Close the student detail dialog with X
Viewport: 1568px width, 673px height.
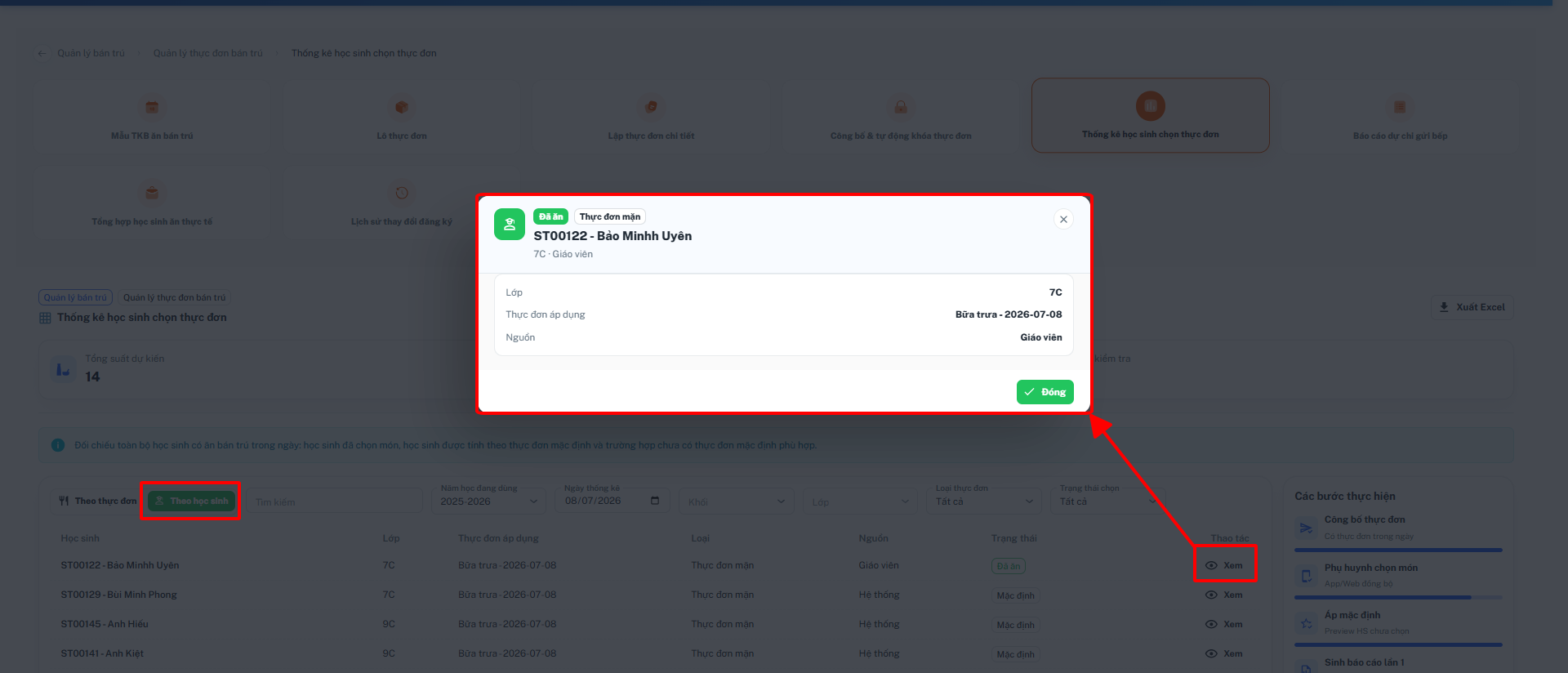click(1063, 219)
